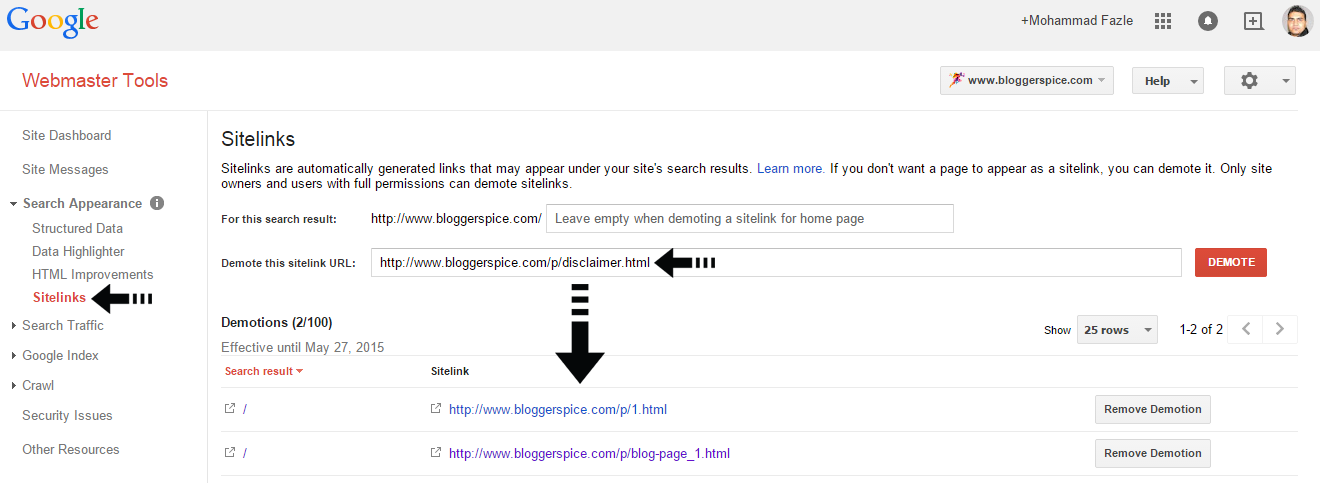Remove demotion for the blog-page_1.html sitelink
This screenshot has height=483, width=1320.
(x=1153, y=453)
